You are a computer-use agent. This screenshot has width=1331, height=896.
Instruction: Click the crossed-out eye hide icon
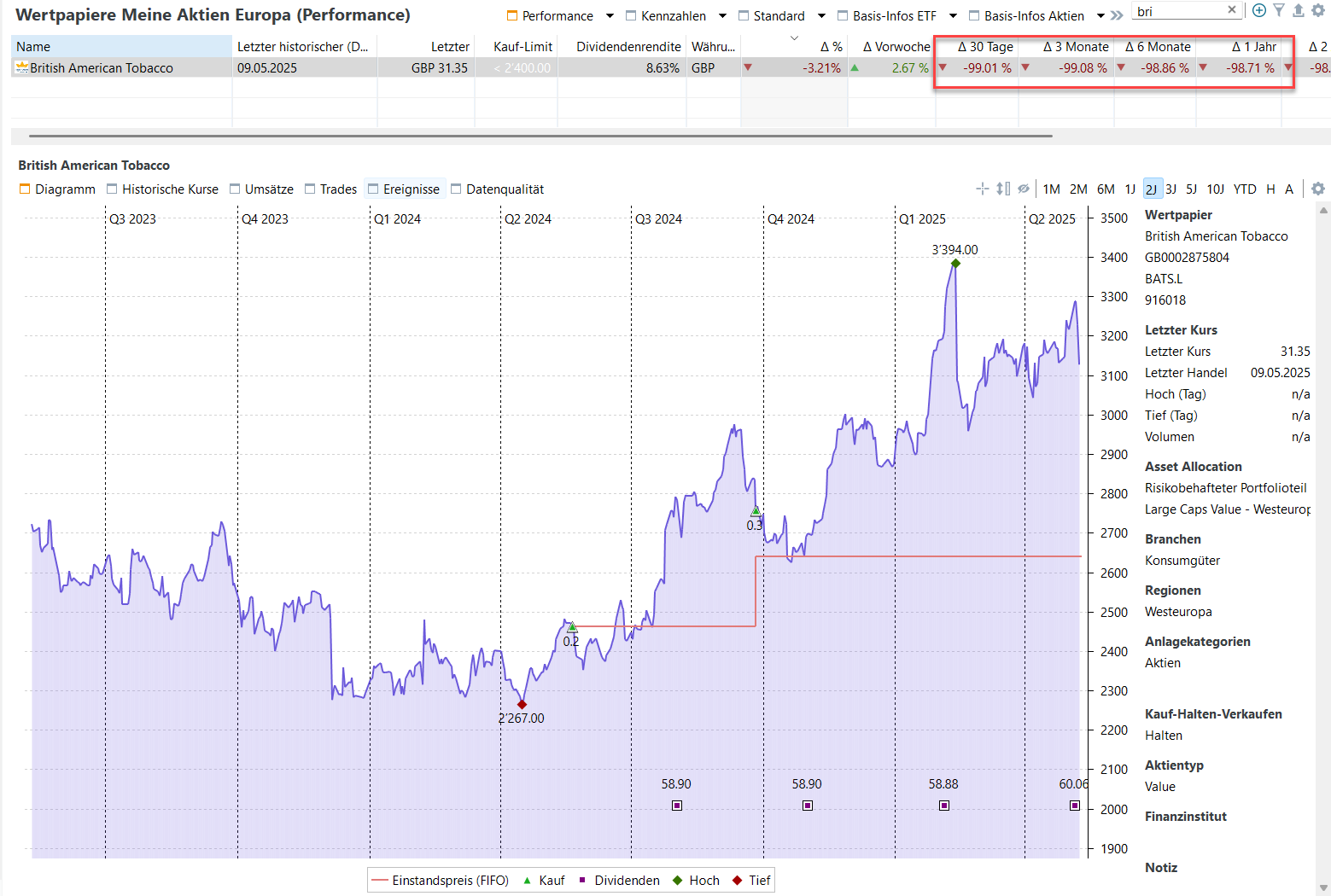tap(1023, 189)
